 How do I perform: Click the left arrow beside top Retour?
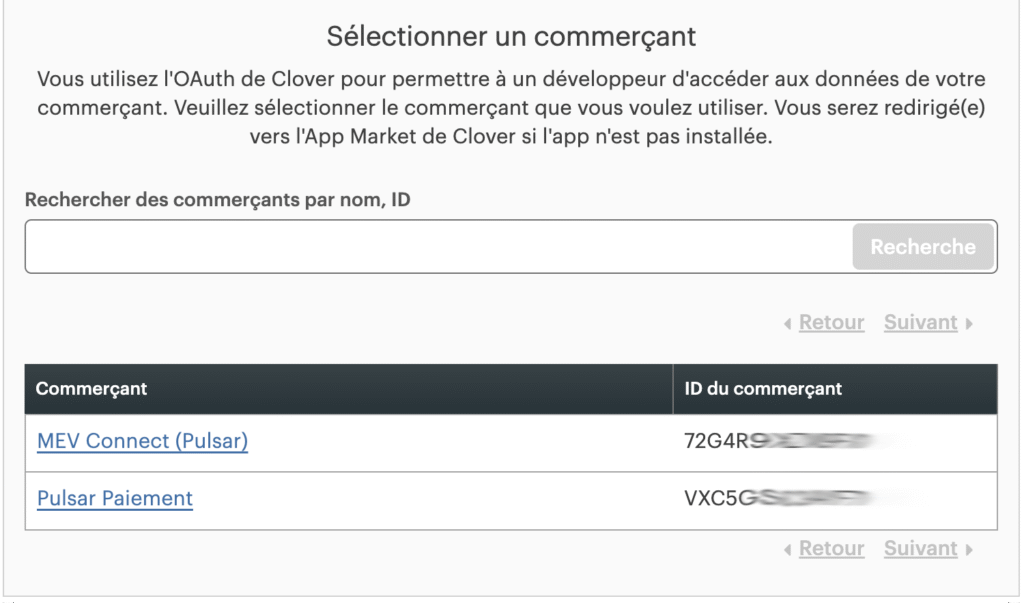click(789, 324)
